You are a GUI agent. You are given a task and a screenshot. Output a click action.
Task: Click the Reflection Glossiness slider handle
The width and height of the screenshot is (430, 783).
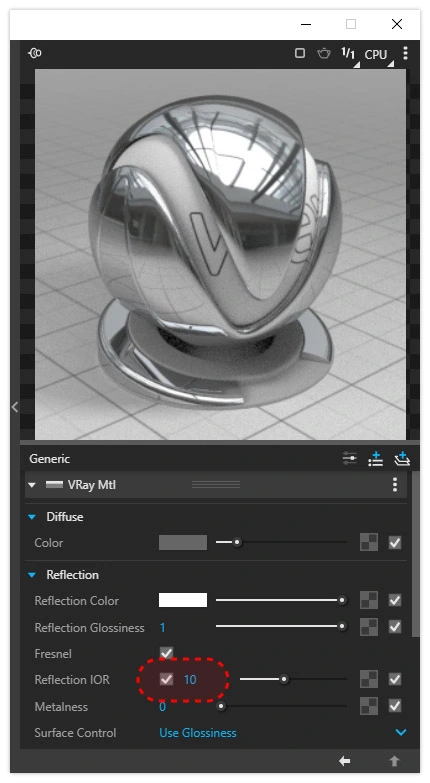[342, 626]
